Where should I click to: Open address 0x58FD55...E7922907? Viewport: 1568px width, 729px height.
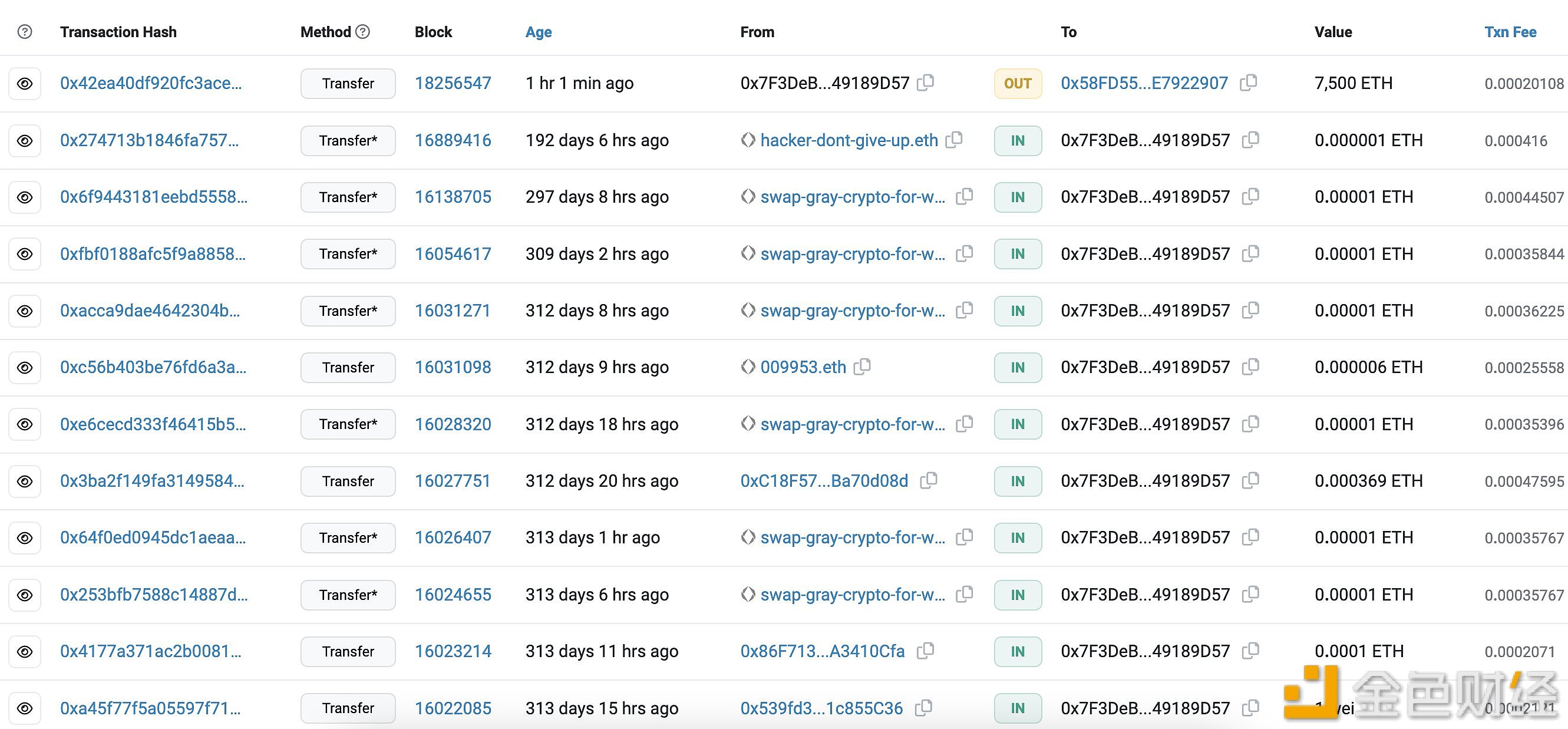click(x=1144, y=83)
